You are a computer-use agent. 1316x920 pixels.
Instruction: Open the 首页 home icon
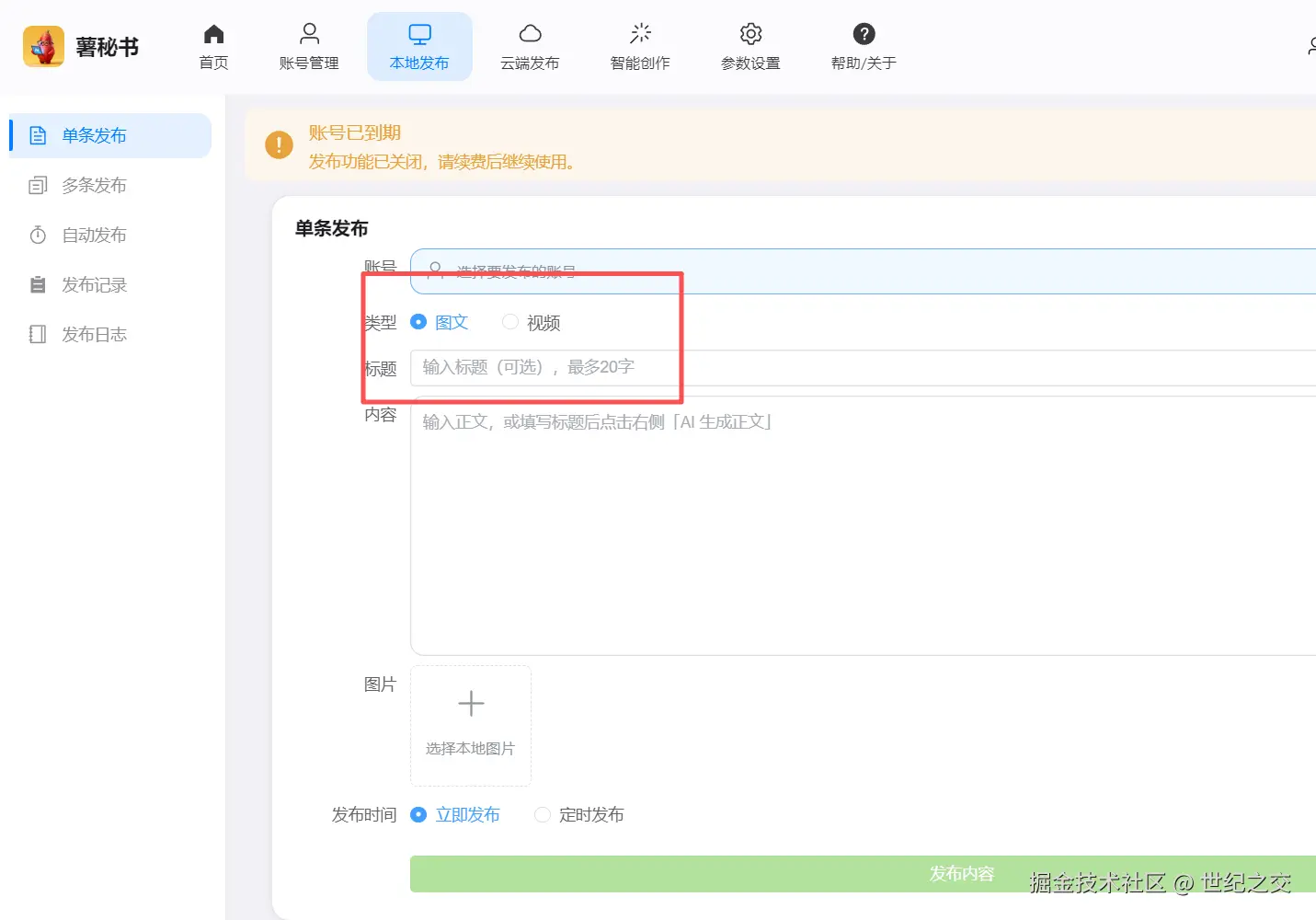[x=213, y=44]
